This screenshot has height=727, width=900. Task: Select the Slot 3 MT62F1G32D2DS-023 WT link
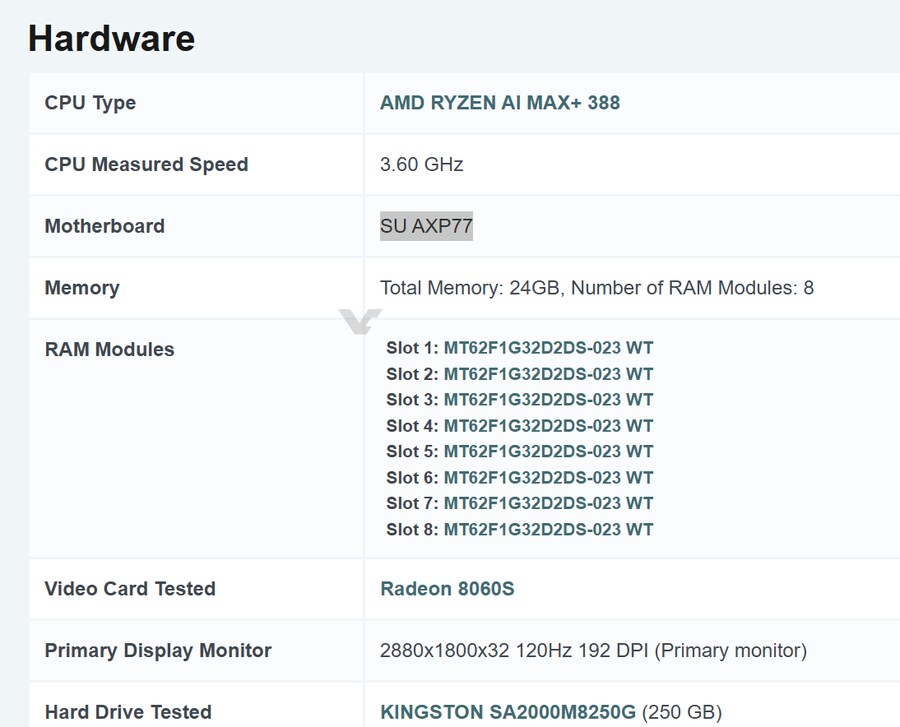point(550,399)
